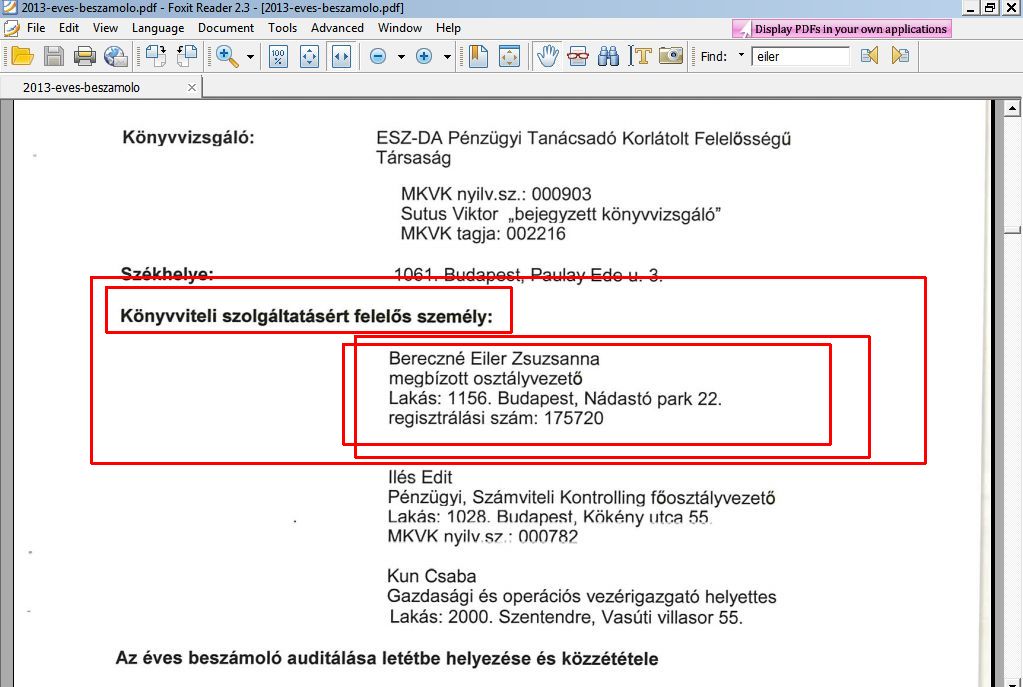
Task: Select the Hand tool
Action: click(x=547, y=56)
